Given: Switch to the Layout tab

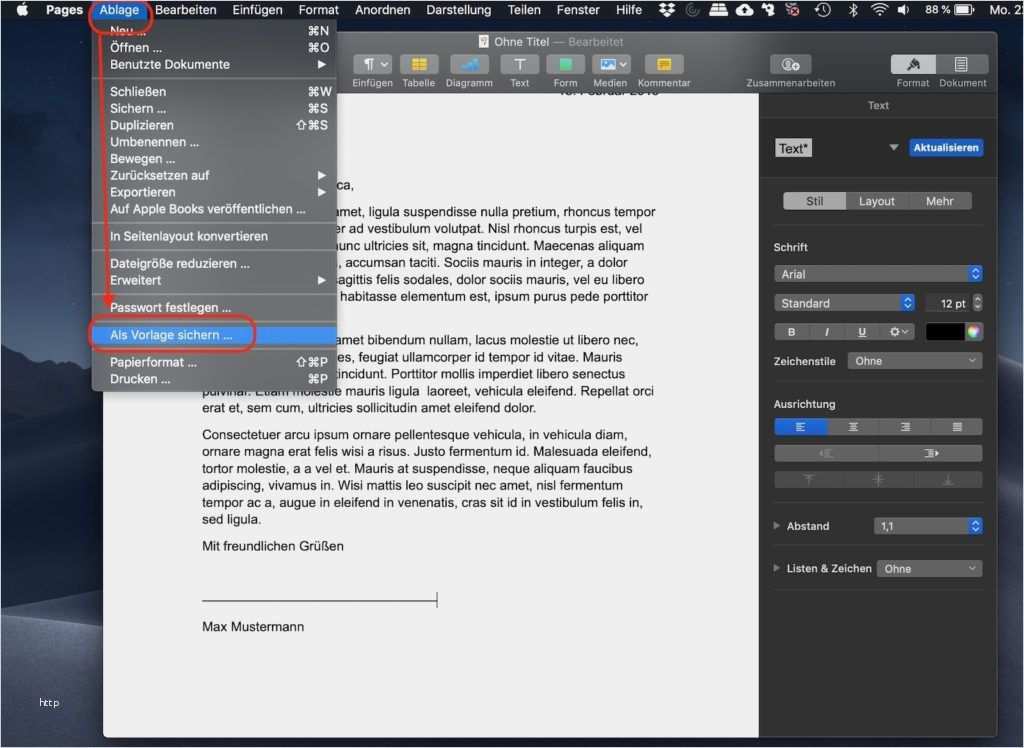Looking at the screenshot, I should tap(876, 200).
